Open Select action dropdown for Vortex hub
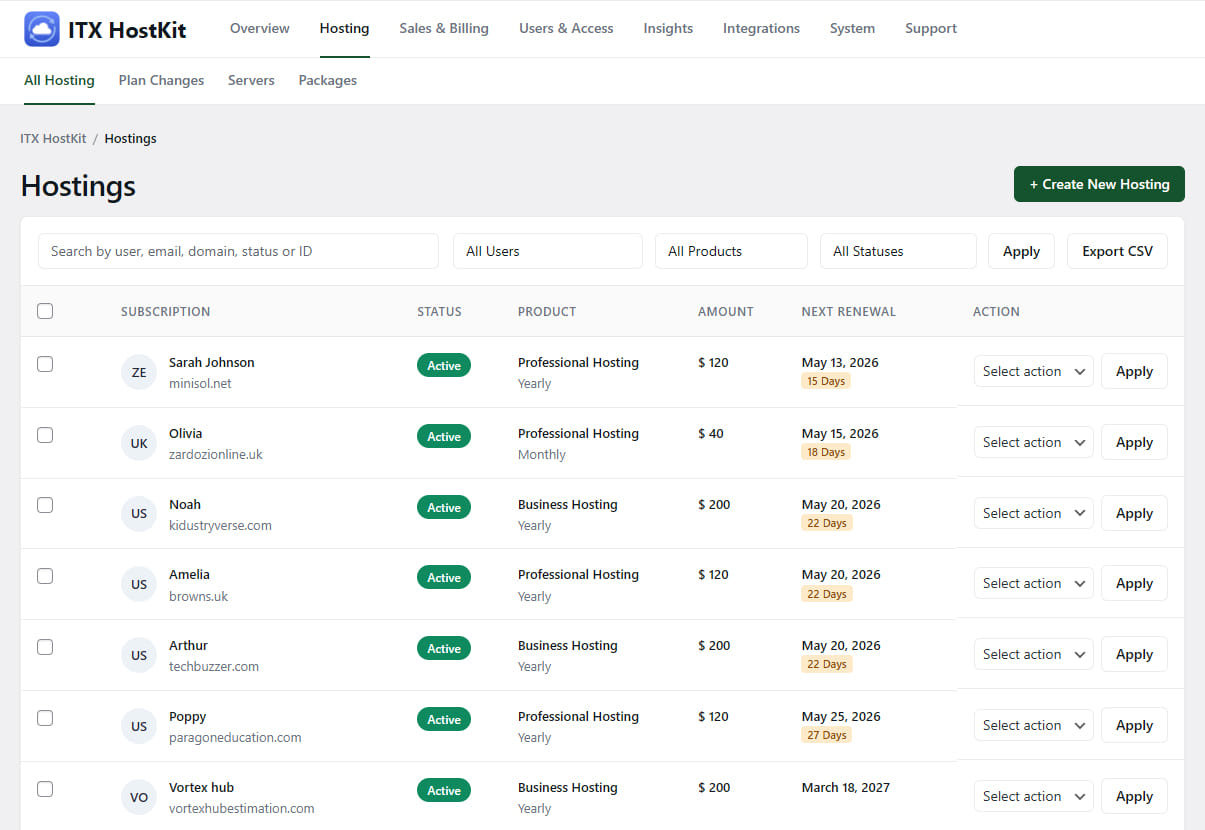The image size is (1205, 830). click(1034, 796)
